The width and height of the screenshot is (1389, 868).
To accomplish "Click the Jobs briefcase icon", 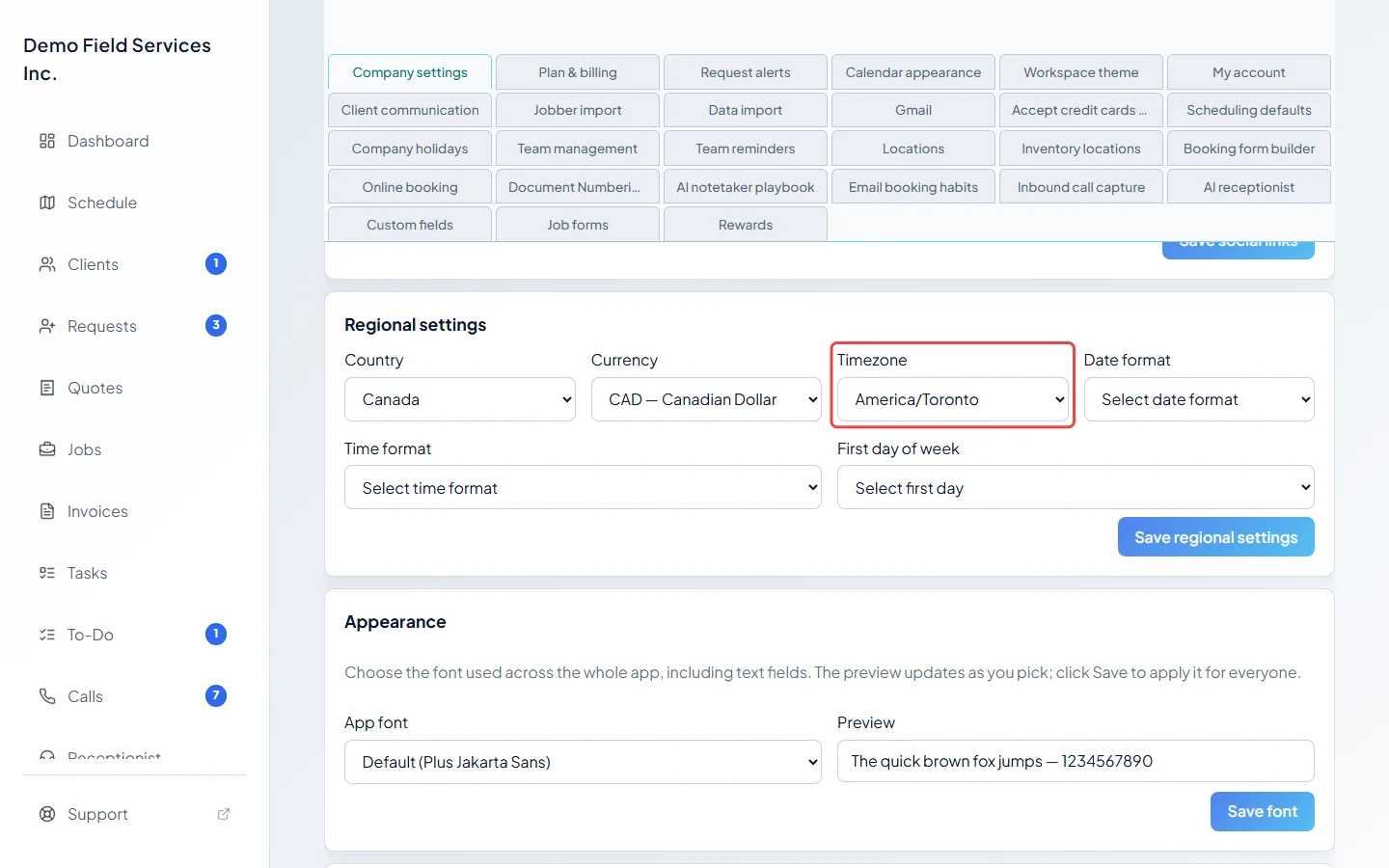I will (x=47, y=449).
